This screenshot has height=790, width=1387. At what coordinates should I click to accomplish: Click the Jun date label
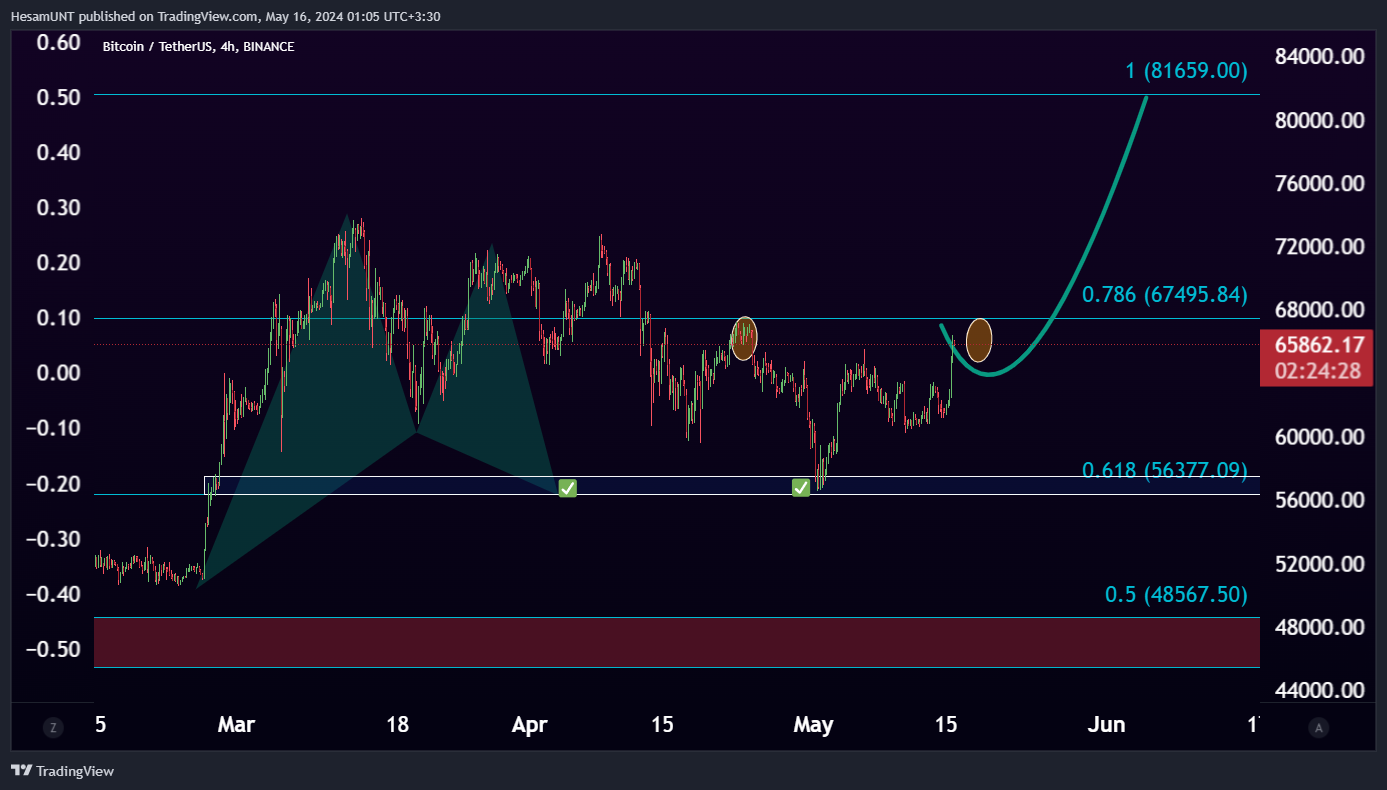(1106, 724)
